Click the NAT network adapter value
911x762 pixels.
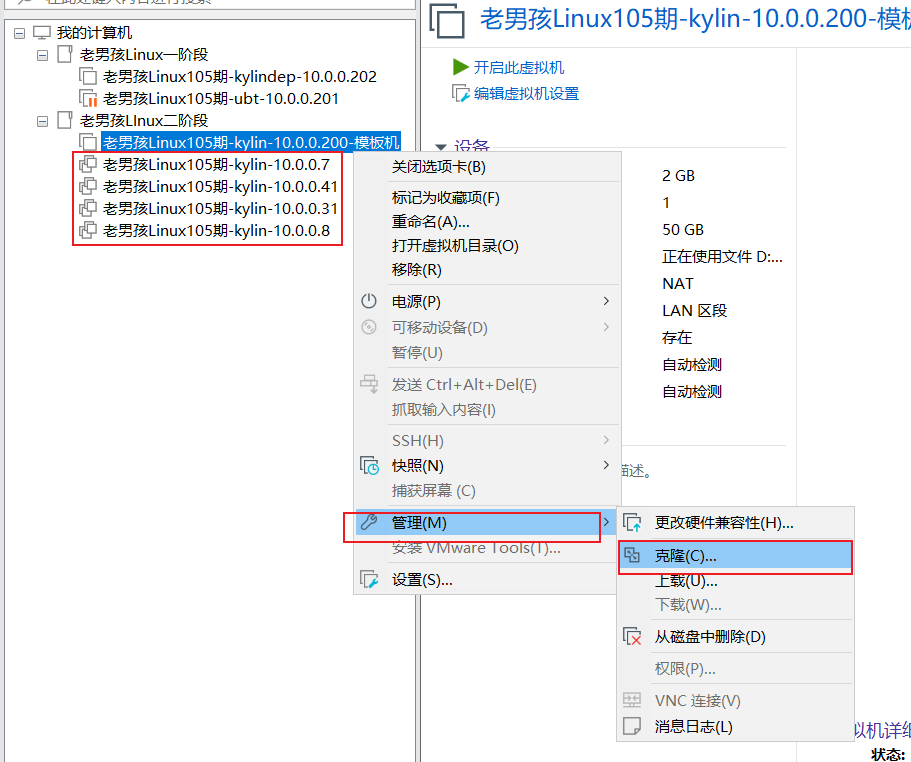pos(677,284)
